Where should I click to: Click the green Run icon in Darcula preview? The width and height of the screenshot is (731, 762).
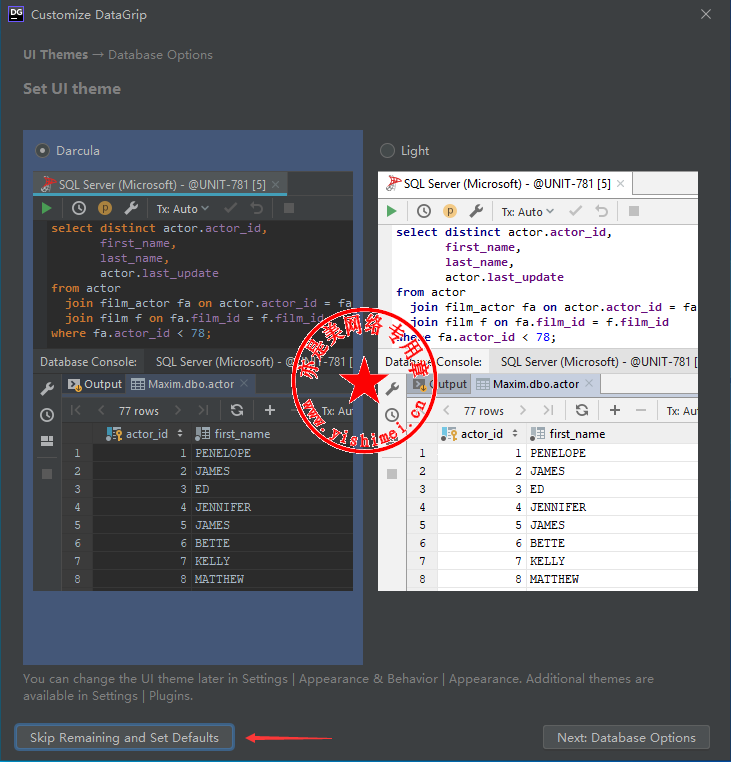tap(47, 208)
